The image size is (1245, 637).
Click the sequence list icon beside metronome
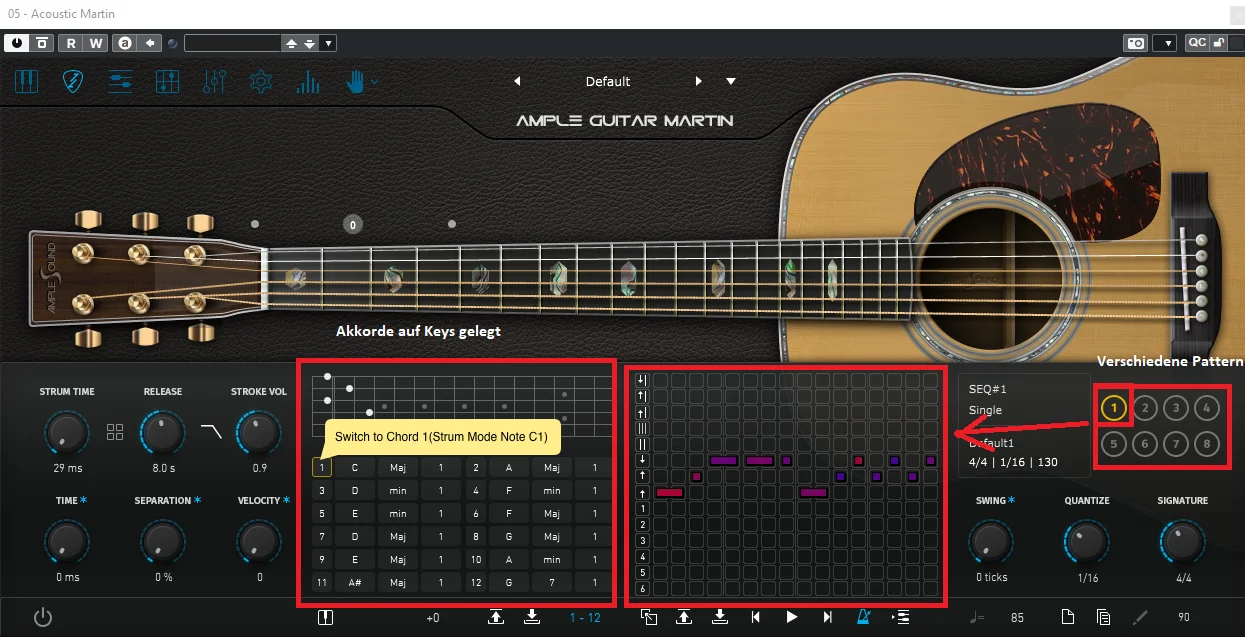(899, 617)
